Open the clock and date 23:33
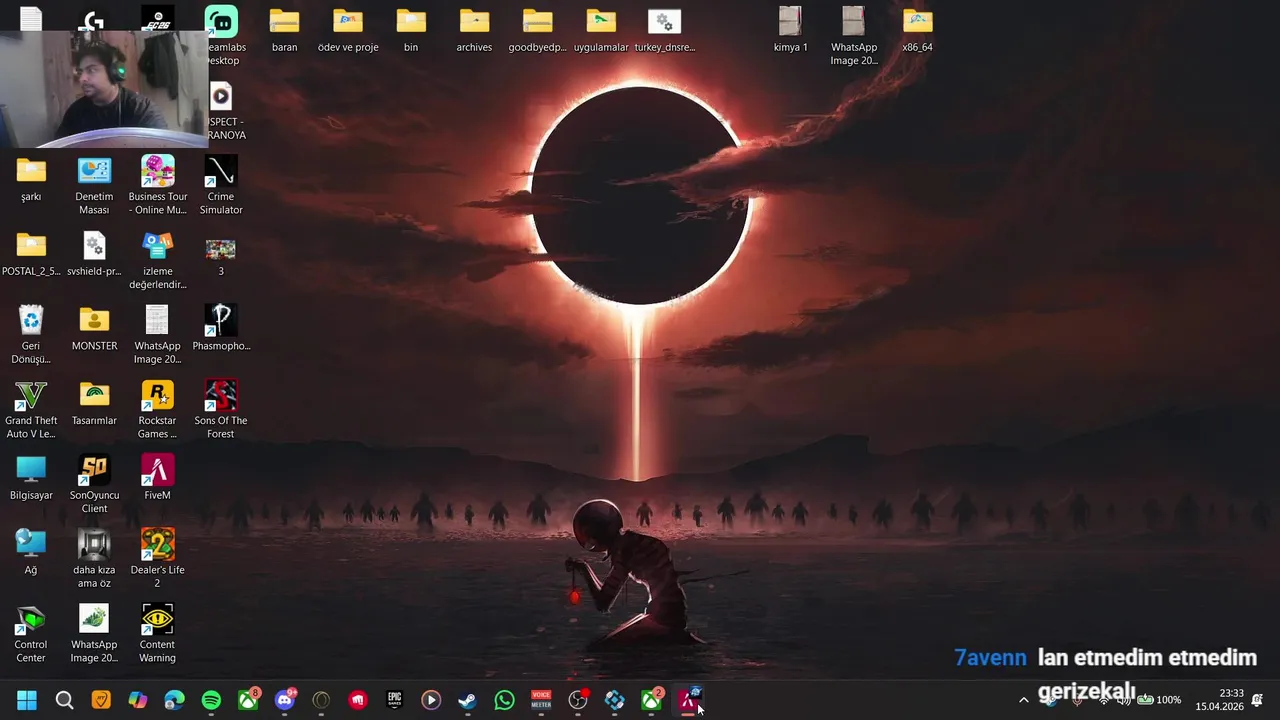Screen dimensions: 1280x720 point(1219,700)
